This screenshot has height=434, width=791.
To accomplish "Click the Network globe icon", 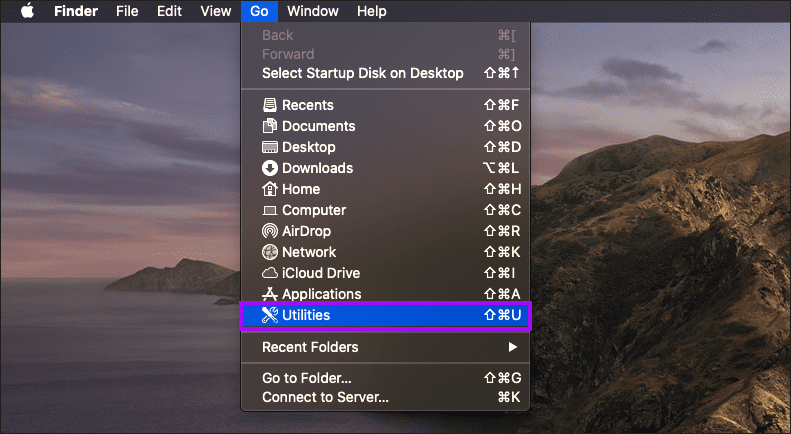I will click(x=270, y=252).
